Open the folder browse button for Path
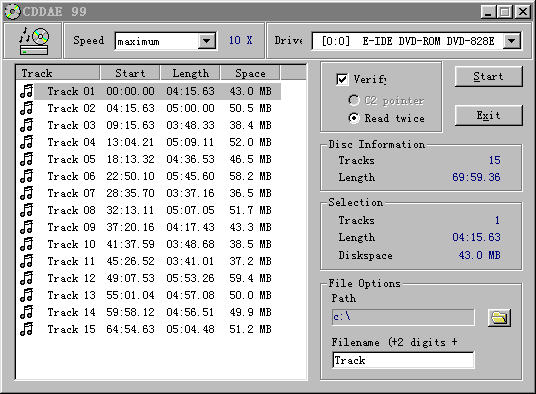 click(499, 318)
